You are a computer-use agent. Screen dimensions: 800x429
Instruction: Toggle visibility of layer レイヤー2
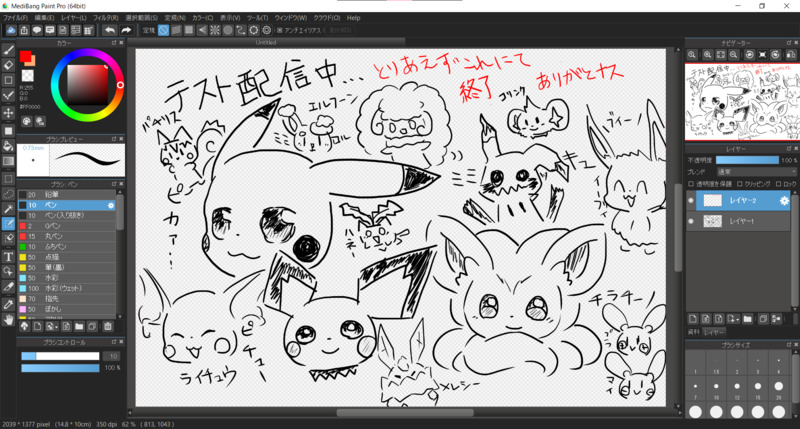691,200
